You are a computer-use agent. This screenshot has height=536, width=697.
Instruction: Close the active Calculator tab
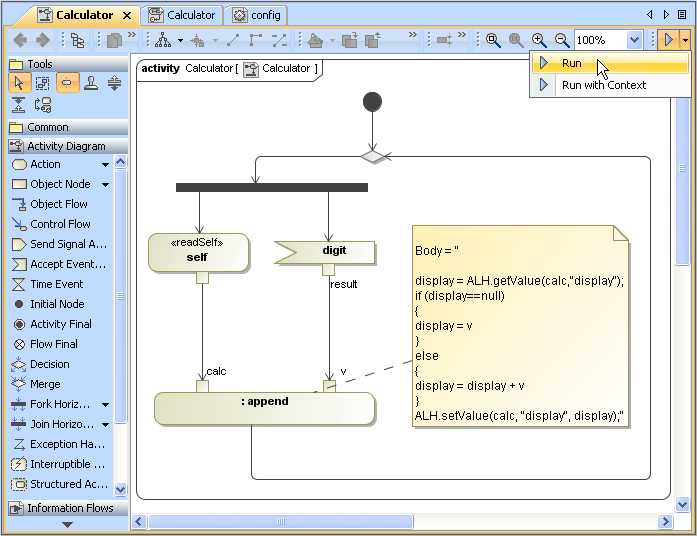pyautogui.click(x=126, y=15)
